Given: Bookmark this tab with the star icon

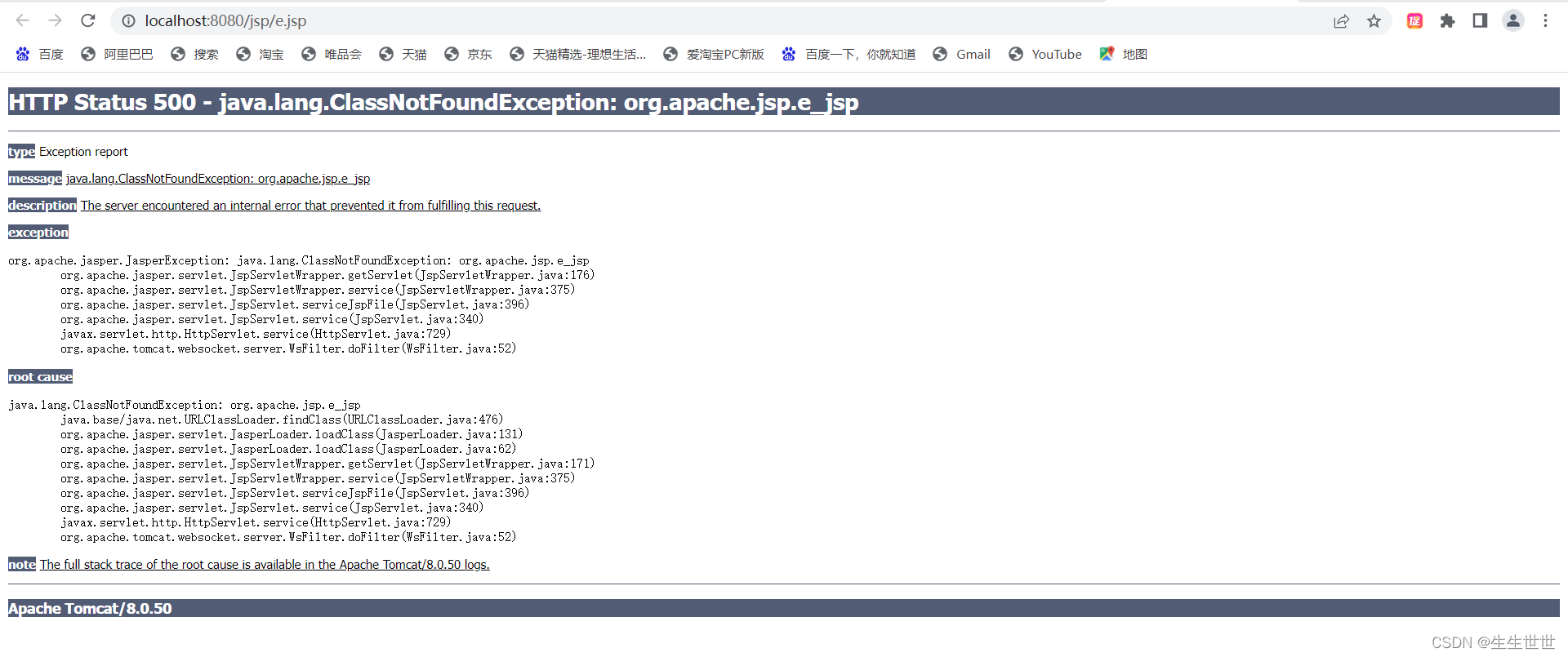Looking at the screenshot, I should pyautogui.click(x=1374, y=21).
